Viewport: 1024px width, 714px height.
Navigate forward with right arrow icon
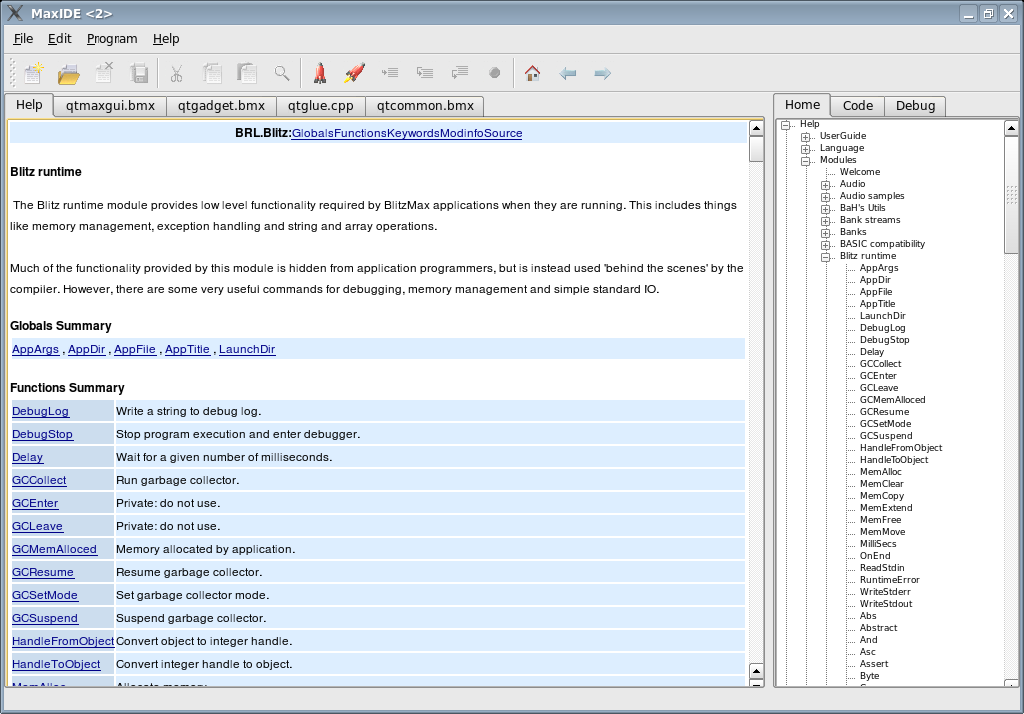point(602,73)
